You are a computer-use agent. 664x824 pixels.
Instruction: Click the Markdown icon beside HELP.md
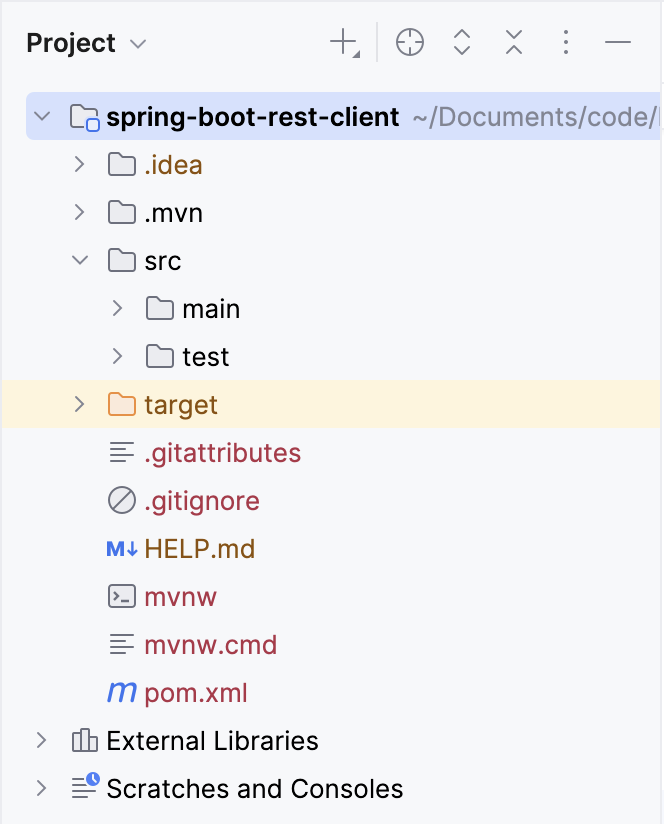(121, 549)
